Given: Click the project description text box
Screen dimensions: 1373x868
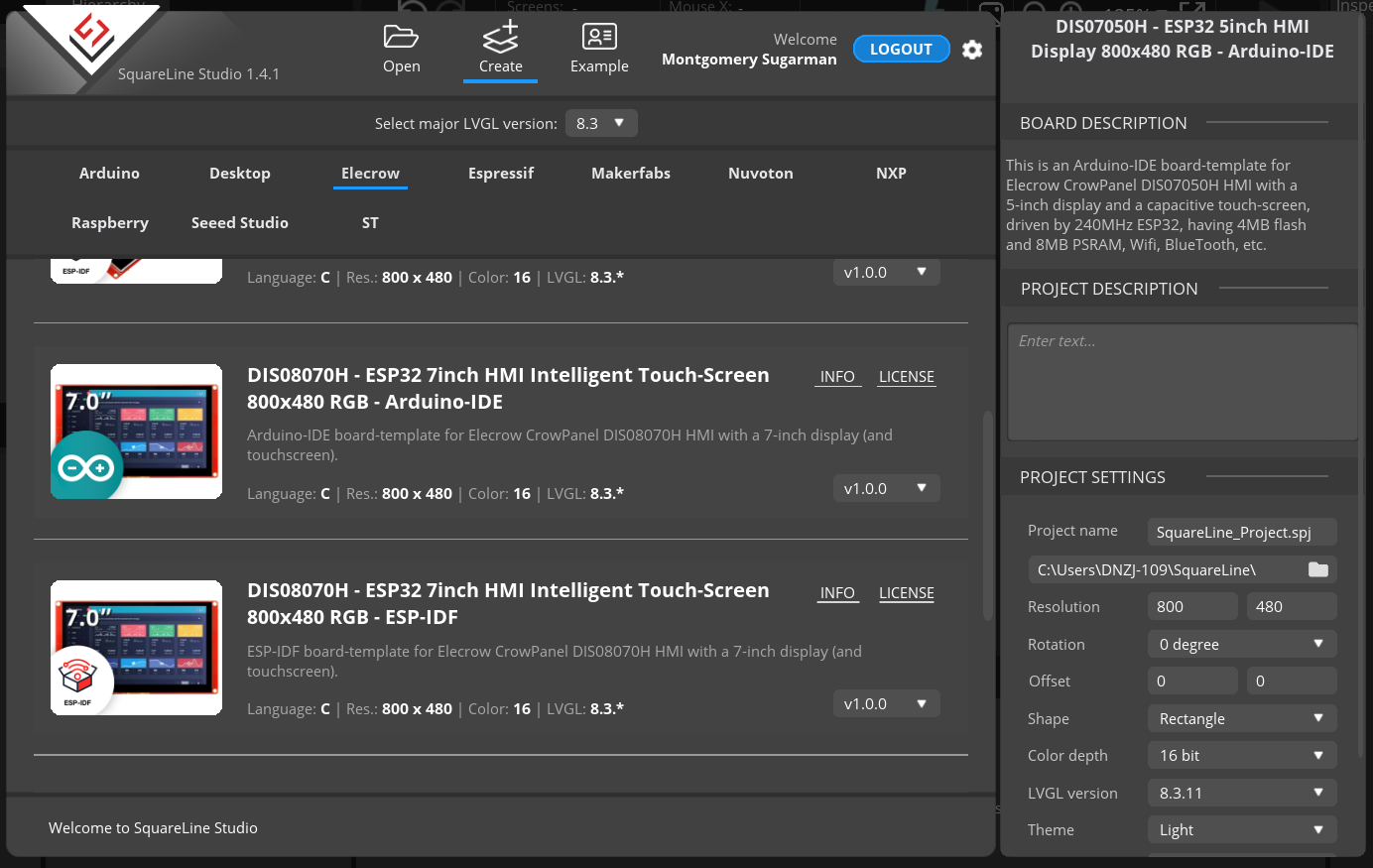Looking at the screenshot, I should [1183, 382].
